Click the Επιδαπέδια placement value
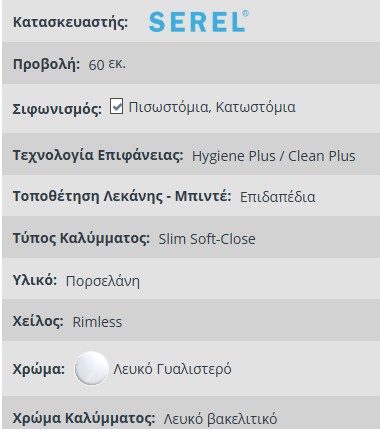The width and height of the screenshot is (380, 429). (x=278, y=197)
